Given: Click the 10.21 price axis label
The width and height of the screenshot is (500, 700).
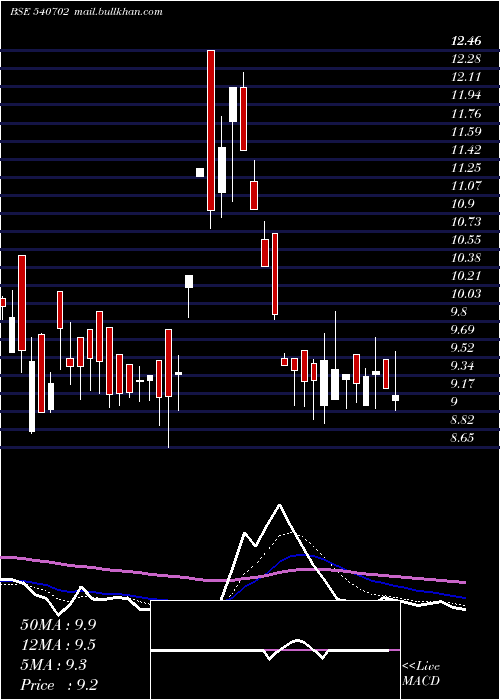Looking at the screenshot, I should point(466,275).
